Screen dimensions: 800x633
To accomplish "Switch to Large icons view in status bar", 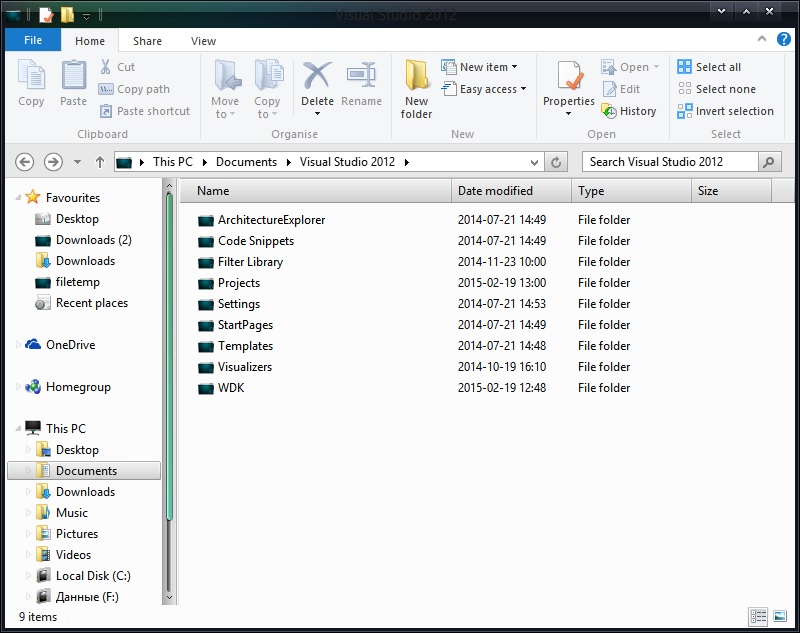I will point(780,617).
